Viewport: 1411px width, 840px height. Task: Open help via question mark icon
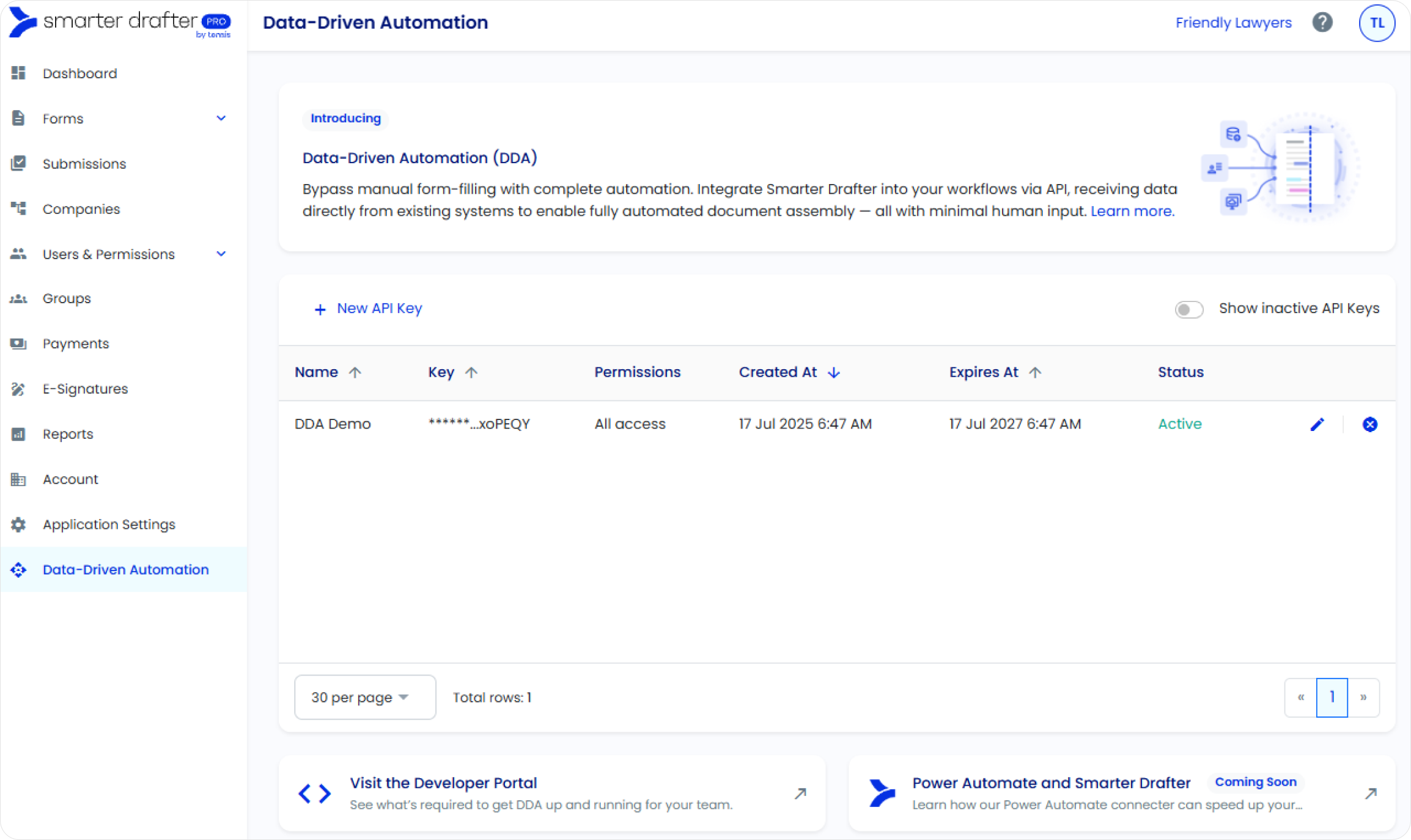point(1322,23)
